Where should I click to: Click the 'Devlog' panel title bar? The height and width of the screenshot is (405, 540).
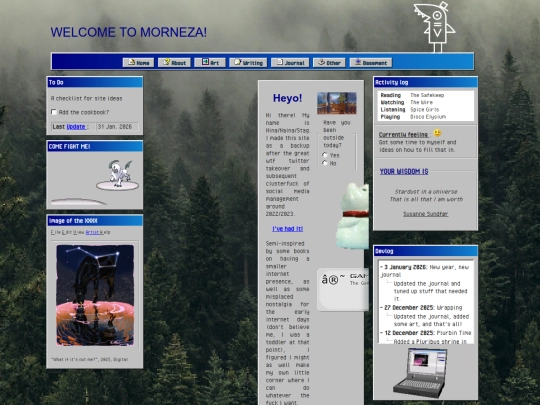(425, 251)
